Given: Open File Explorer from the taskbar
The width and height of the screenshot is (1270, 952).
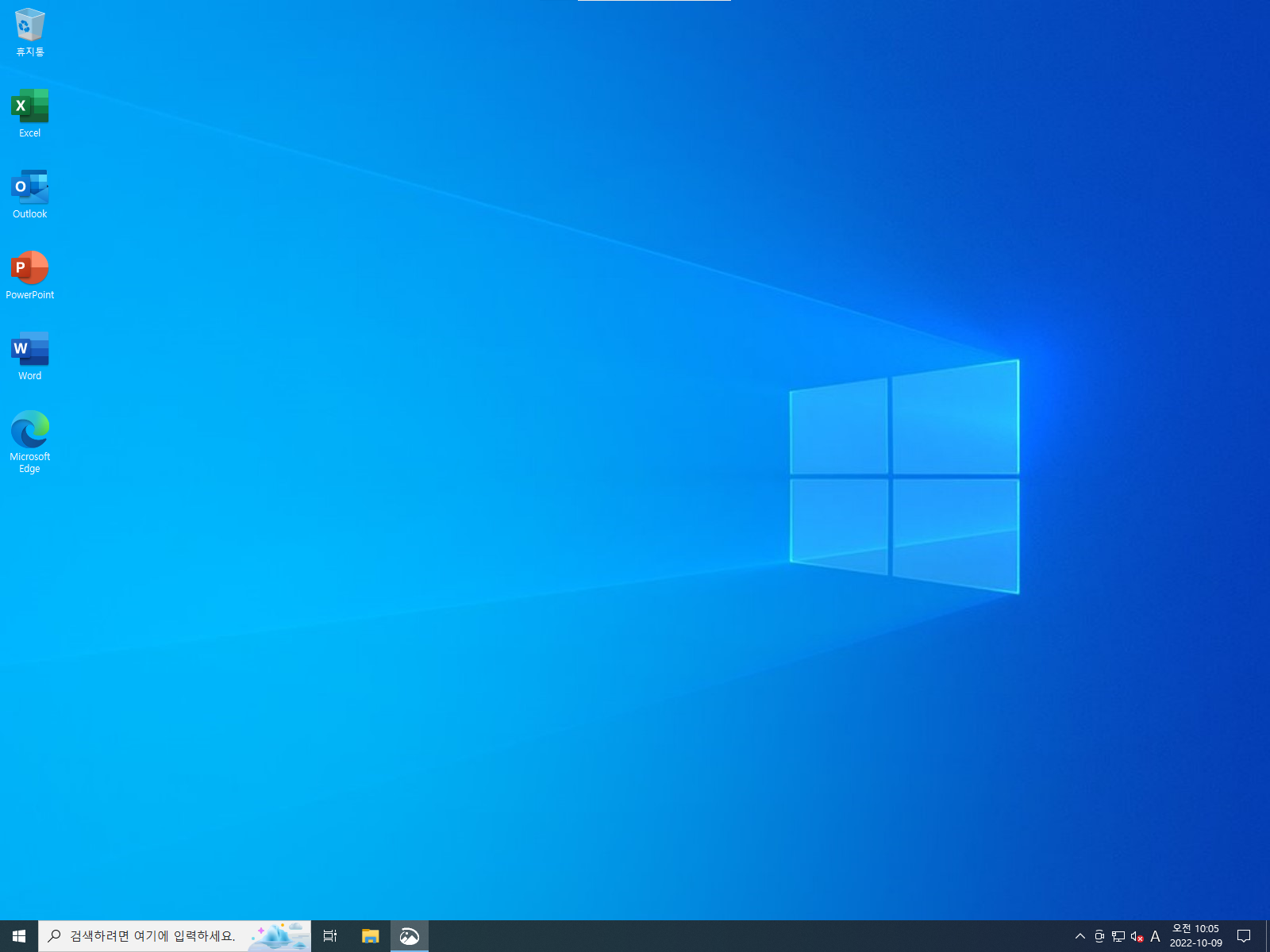Looking at the screenshot, I should click(x=370, y=936).
